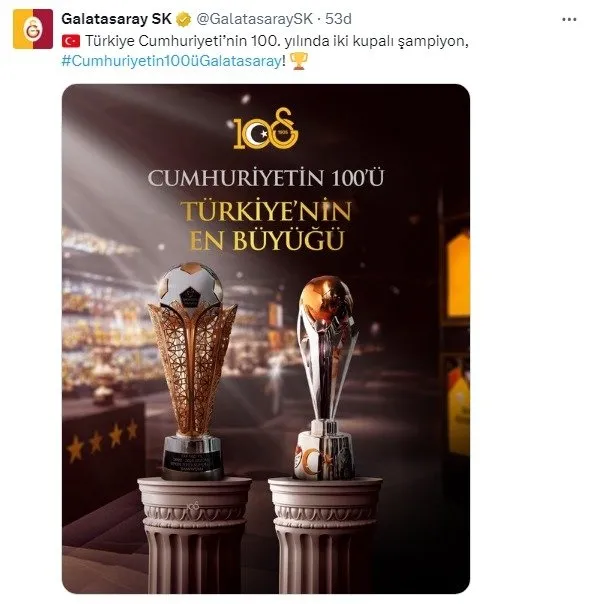Click the left golden lattice trophy
594x604 pixels.
coord(192,371)
